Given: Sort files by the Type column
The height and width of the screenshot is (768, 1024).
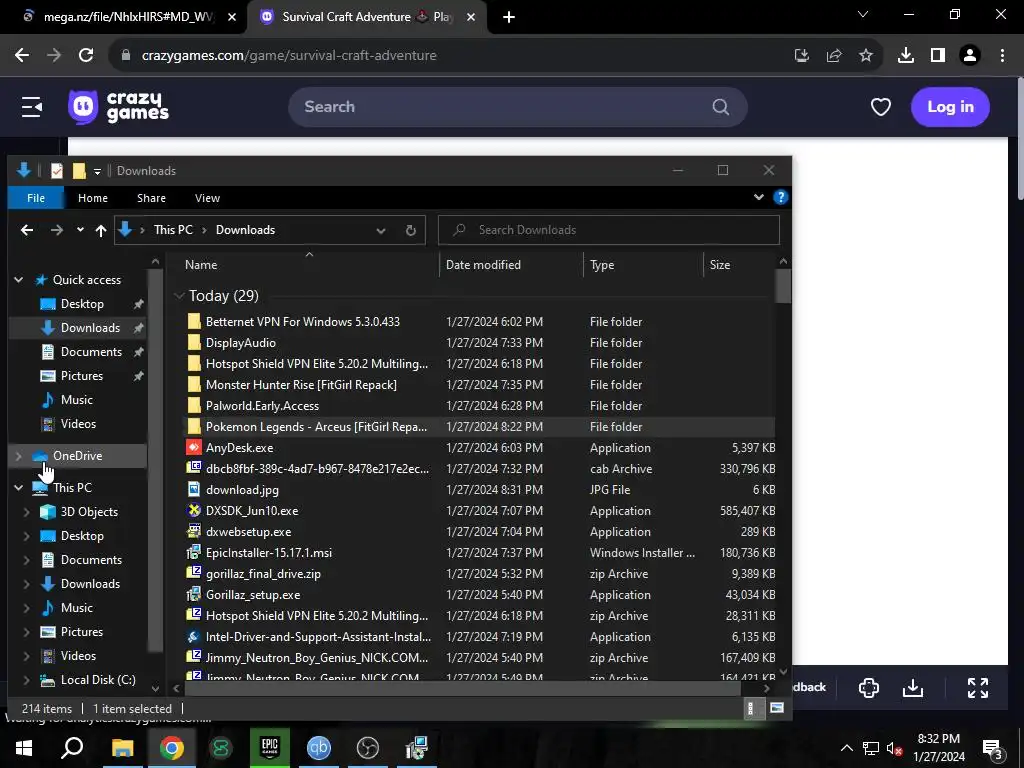Looking at the screenshot, I should tap(601, 265).
